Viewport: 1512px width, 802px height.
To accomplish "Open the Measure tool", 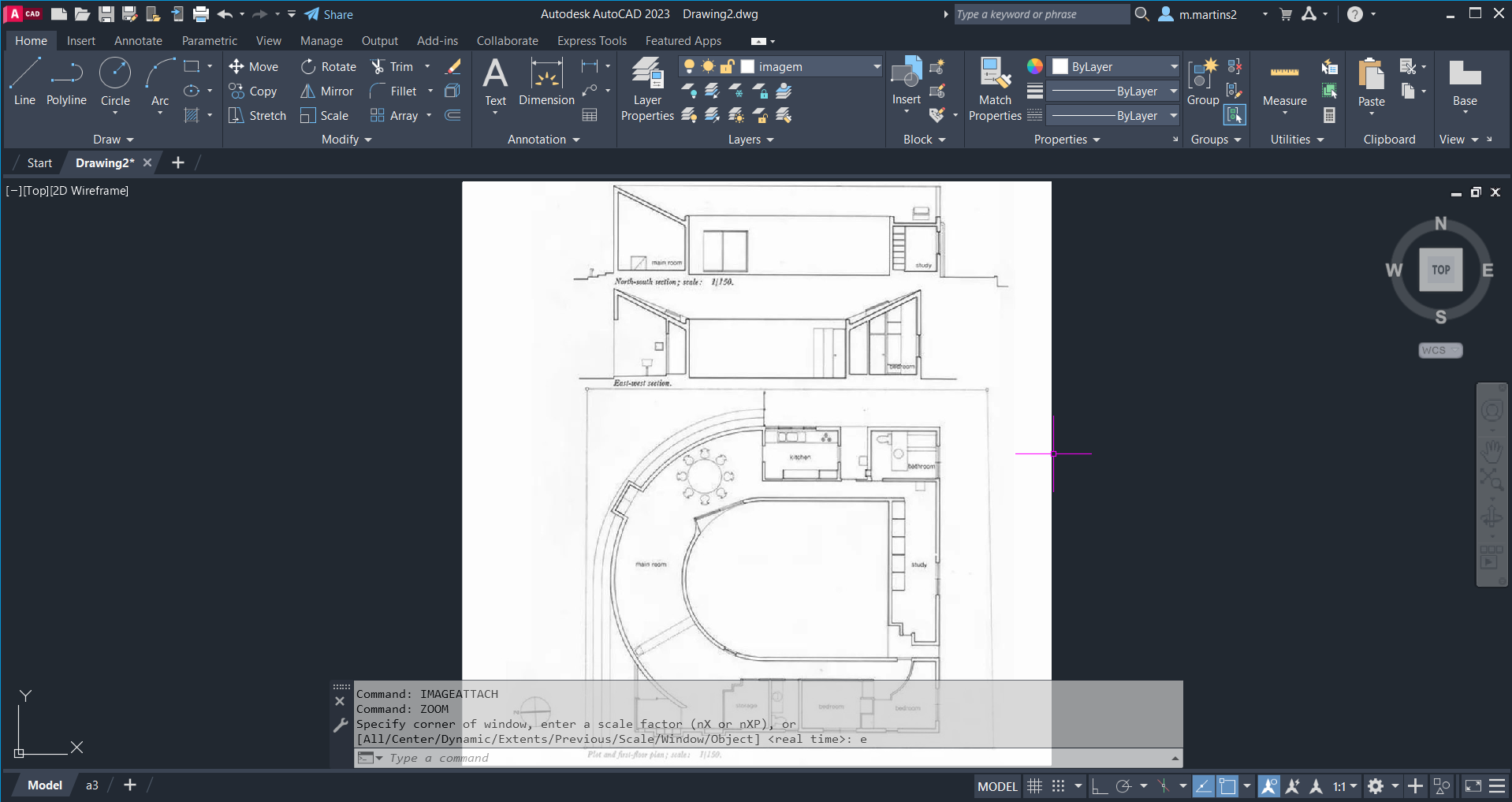I will pos(1285,82).
